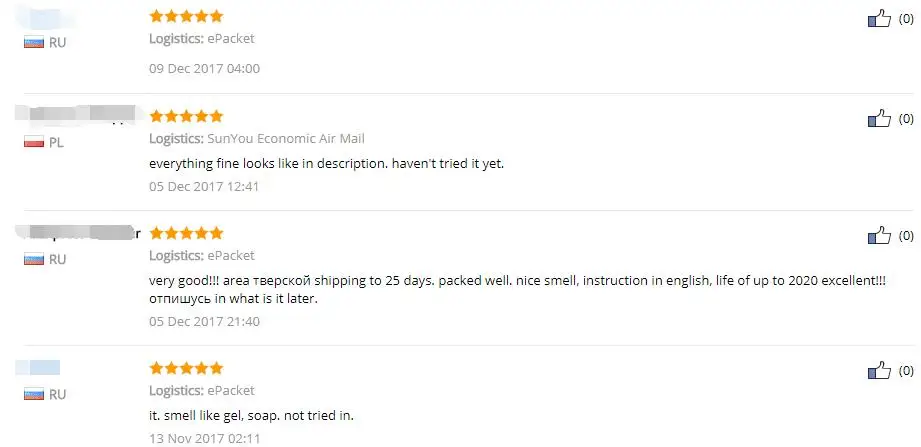This screenshot has height=447, width=921.
Task: Click the star rating on the 13 Nov 2017 review
Action: (x=186, y=368)
